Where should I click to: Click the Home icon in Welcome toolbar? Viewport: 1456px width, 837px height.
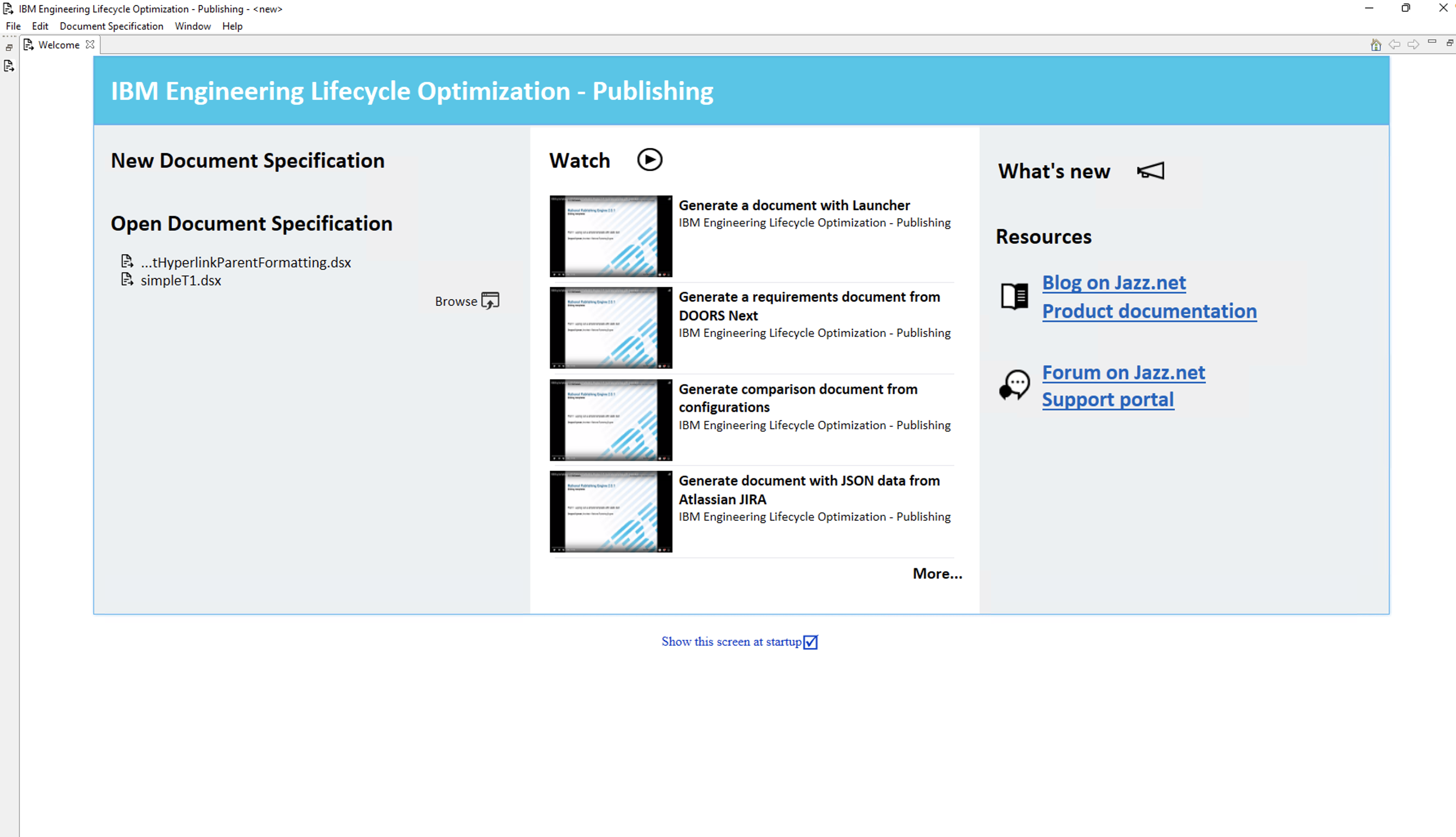coord(1376,45)
